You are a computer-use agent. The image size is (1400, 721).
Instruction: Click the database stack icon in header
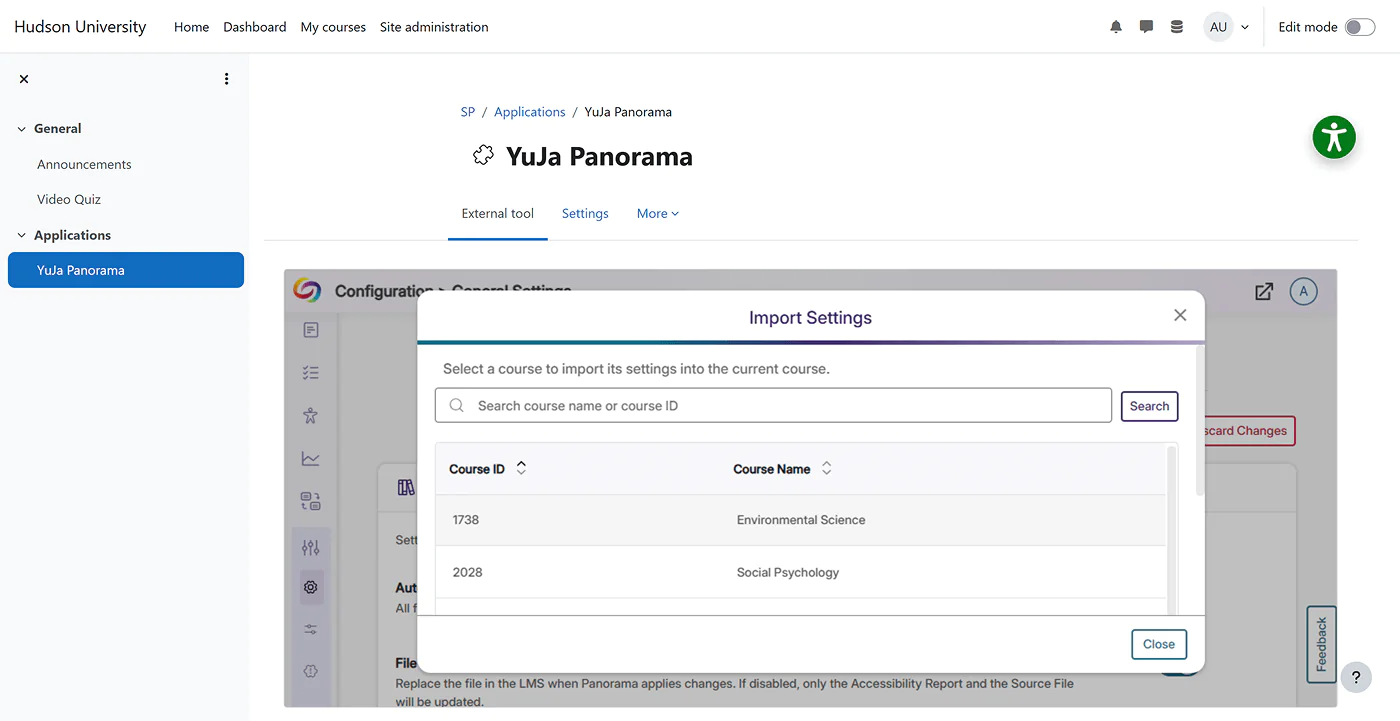tap(1177, 27)
